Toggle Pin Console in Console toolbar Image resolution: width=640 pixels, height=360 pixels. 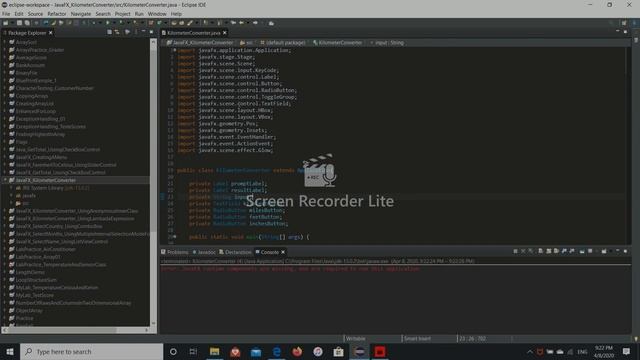pos(582,251)
